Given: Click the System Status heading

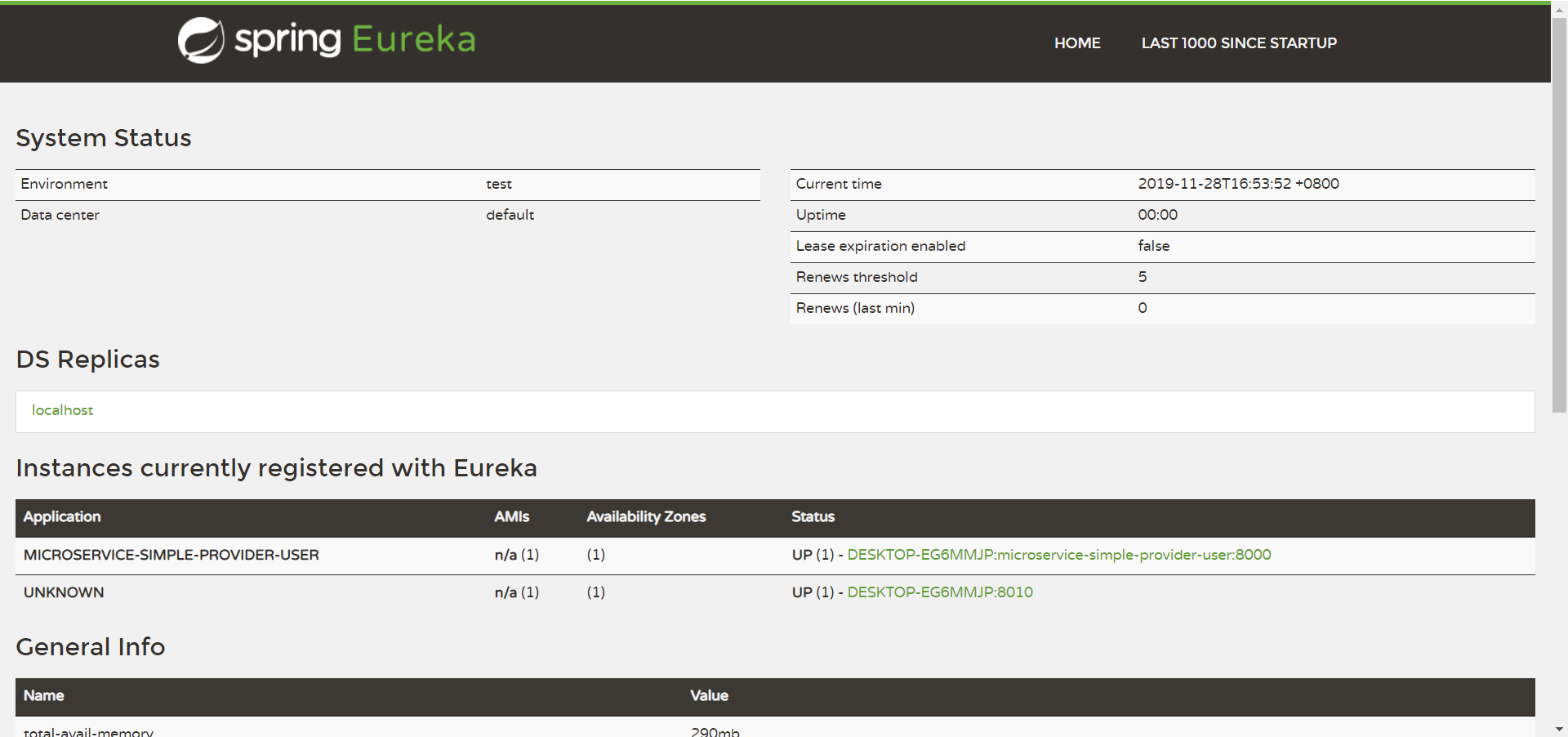Looking at the screenshot, I should (104, 138).
